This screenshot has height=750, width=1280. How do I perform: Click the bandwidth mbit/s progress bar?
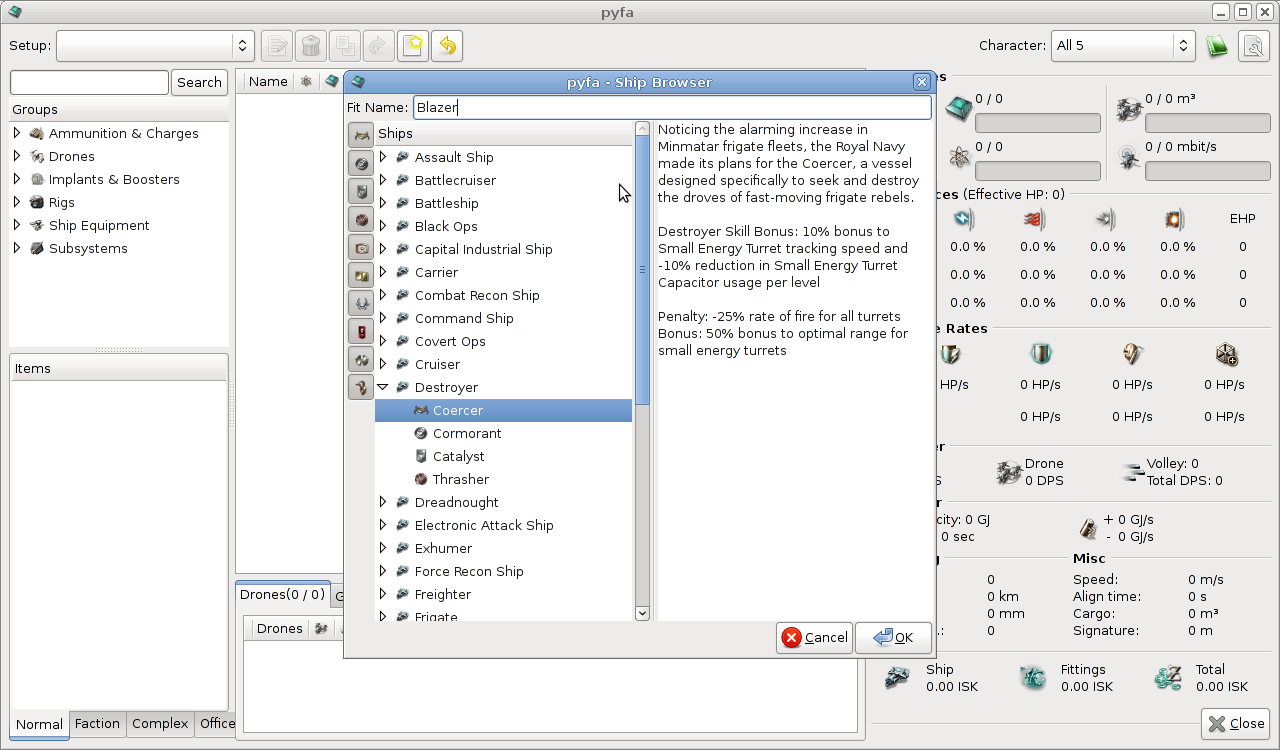pos(1207,171)
